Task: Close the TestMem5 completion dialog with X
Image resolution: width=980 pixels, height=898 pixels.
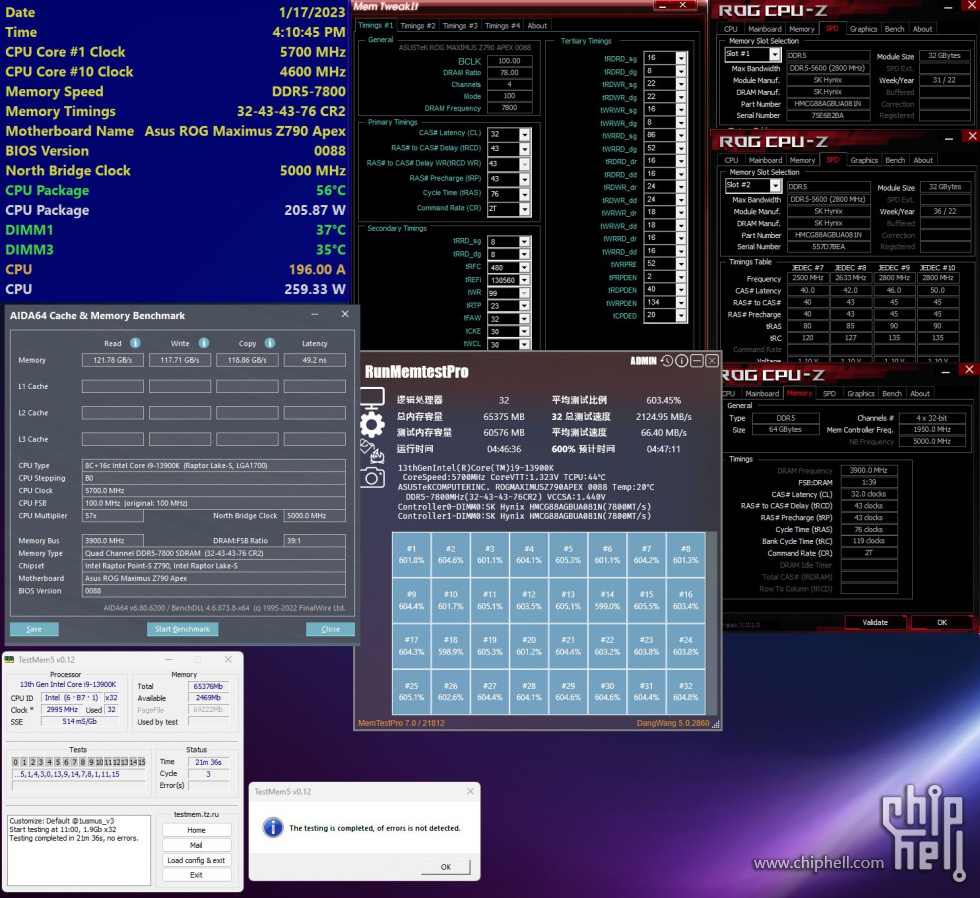Action: coord(470,791)
